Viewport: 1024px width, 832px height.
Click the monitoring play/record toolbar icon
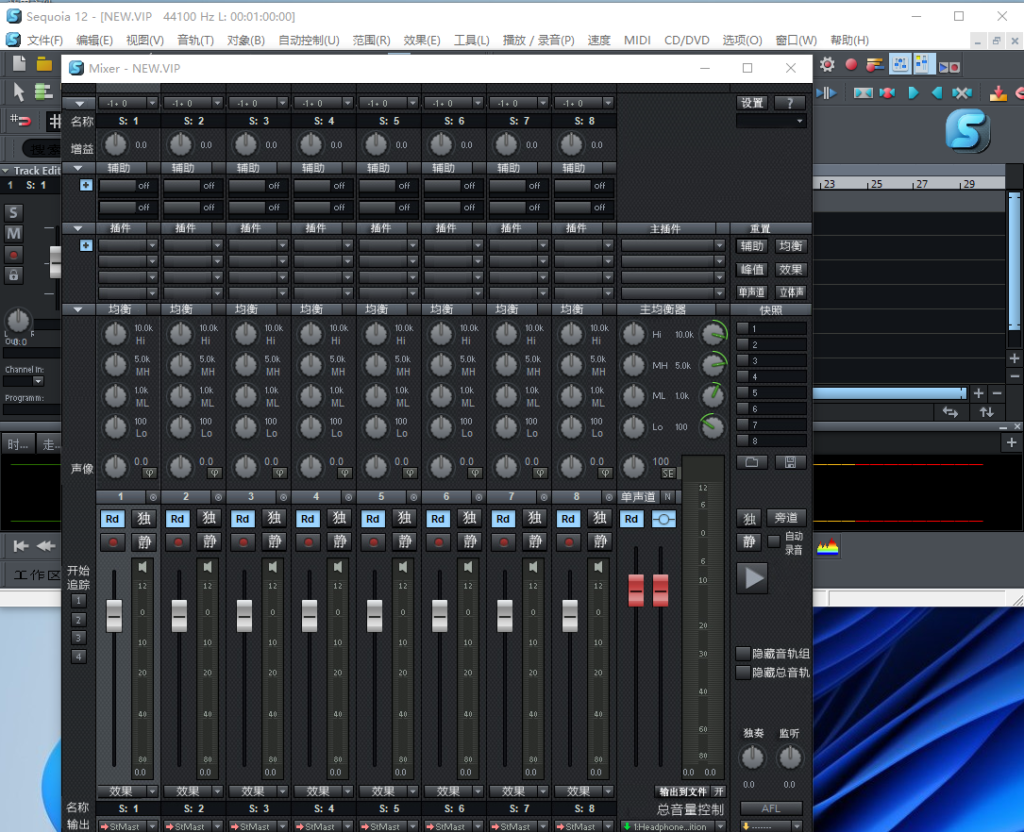(949, 67)
